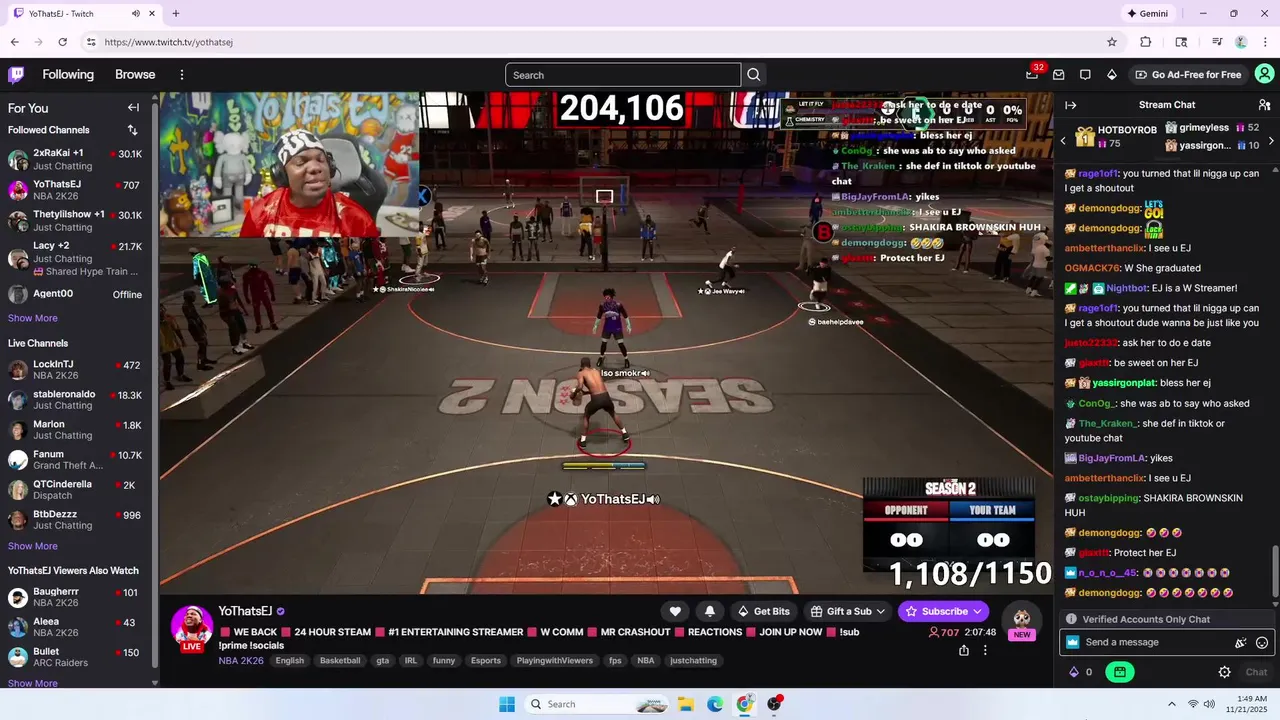Click the Get Bits button under stream

click(x=764, y=611)
